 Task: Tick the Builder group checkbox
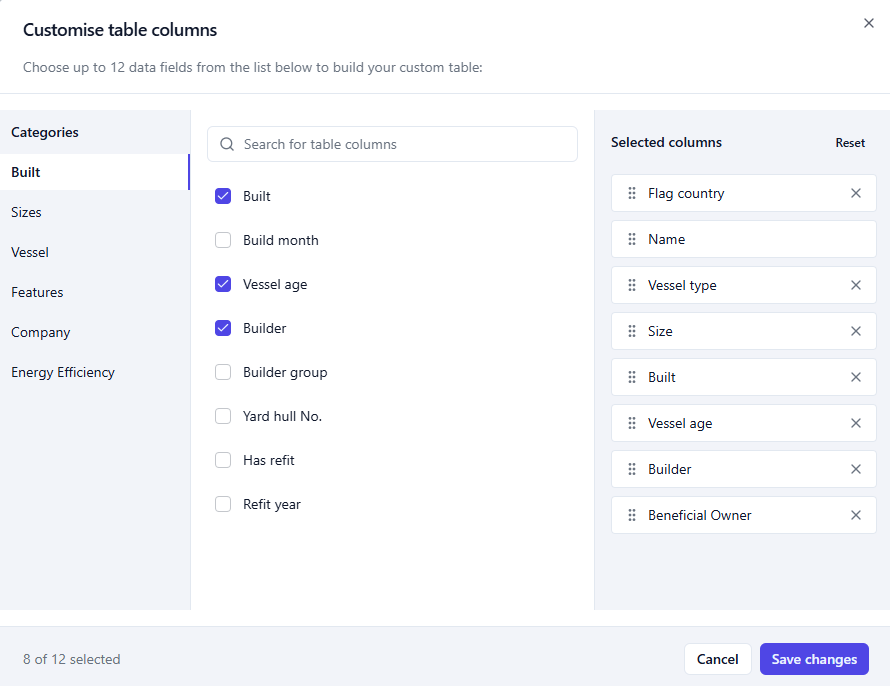tap(223, 372)
